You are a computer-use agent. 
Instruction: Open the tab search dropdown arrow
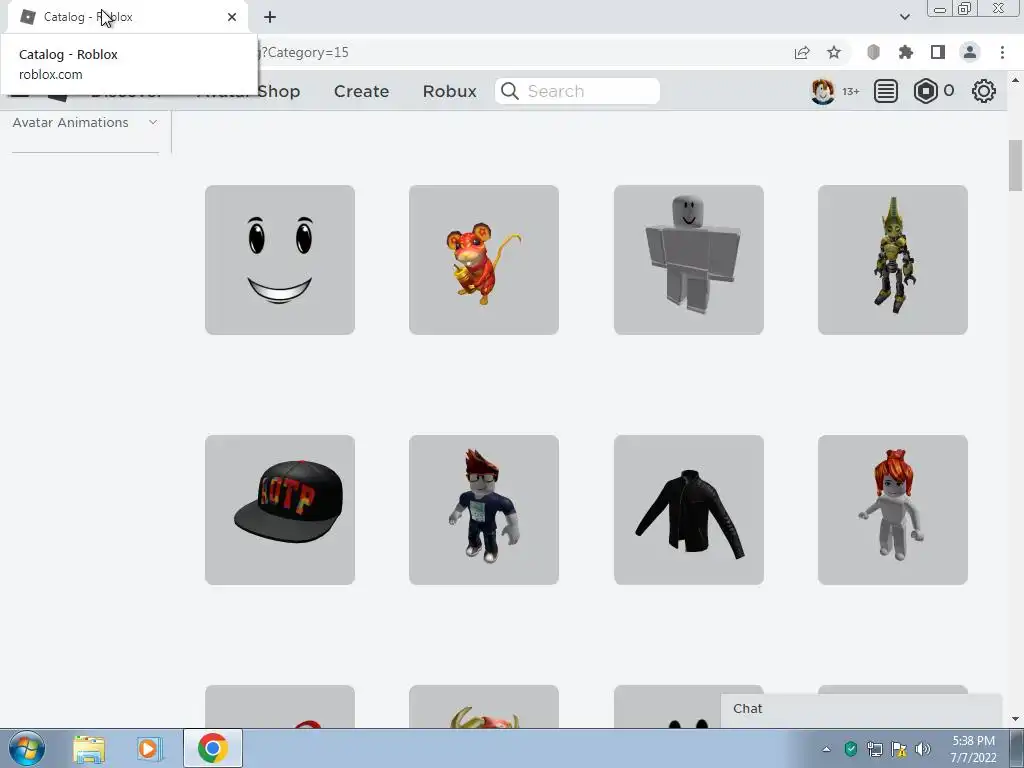point(904,17)
